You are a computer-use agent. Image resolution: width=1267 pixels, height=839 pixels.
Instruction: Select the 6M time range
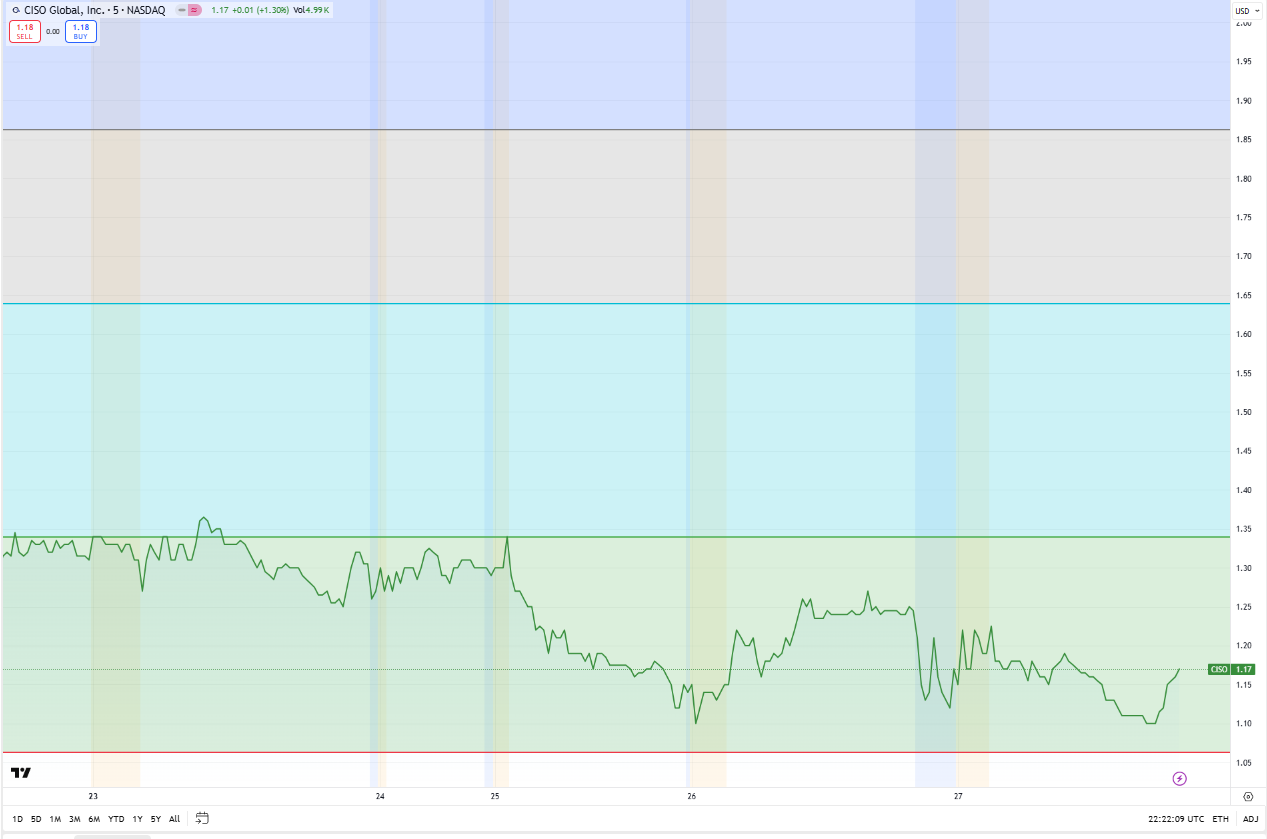click(94, 819)
